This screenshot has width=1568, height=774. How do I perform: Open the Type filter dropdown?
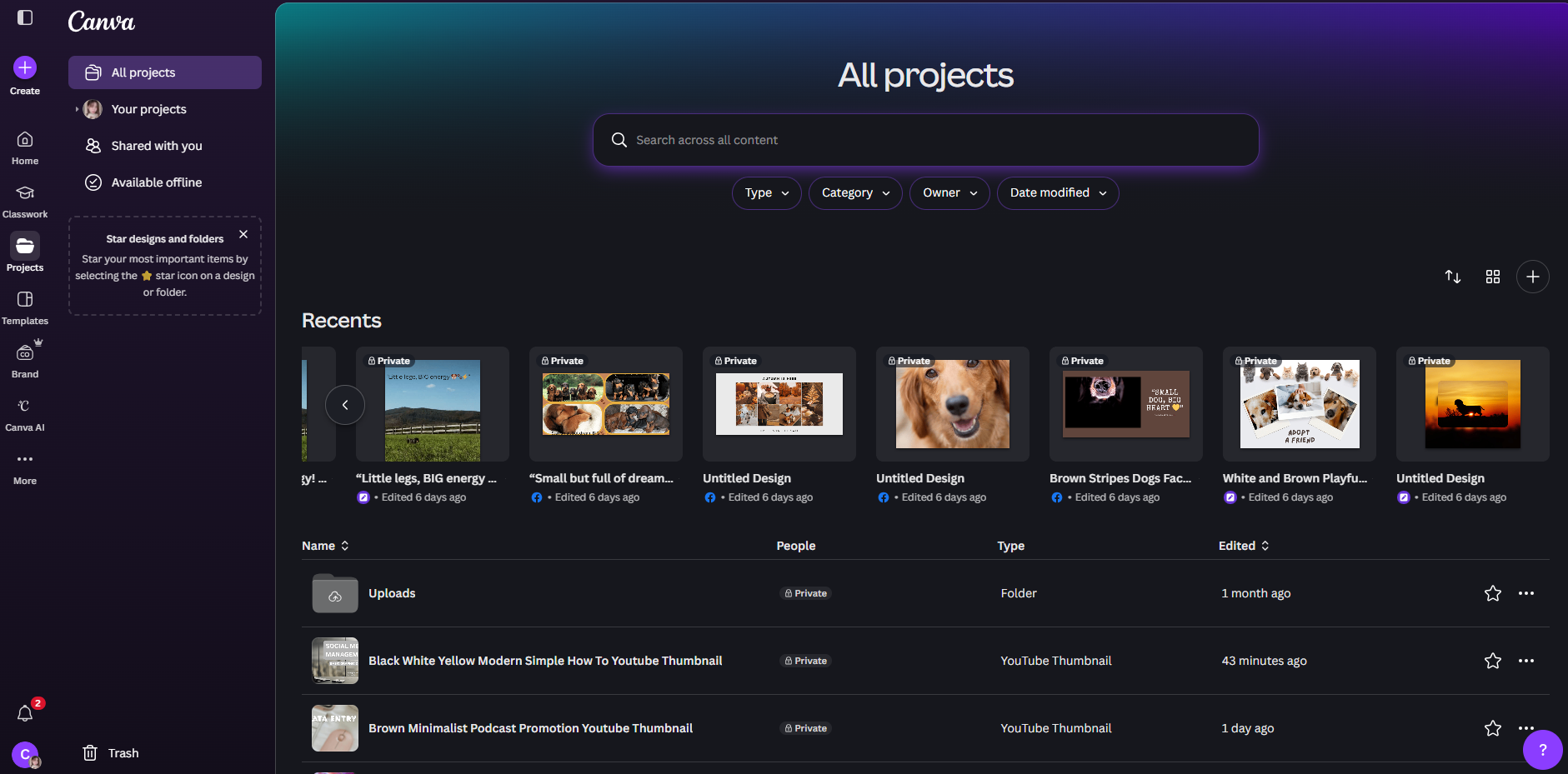pyautogui.click(x=767, y=192)
